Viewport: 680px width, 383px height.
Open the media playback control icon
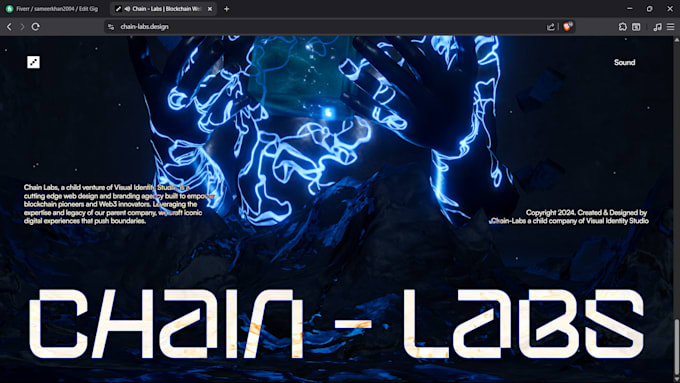coord(657,27)
